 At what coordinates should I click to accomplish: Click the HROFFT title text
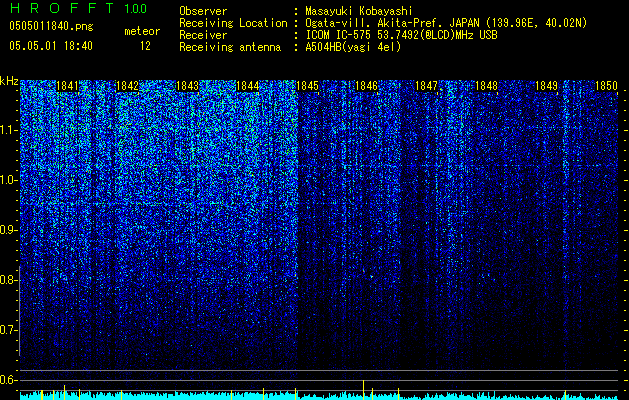coord(62,8)
